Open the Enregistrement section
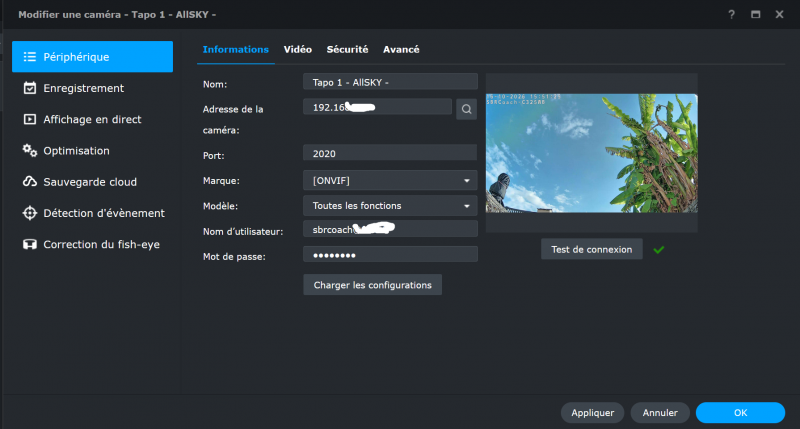This screenshot has height=429, width=800. tap(92, 88)
